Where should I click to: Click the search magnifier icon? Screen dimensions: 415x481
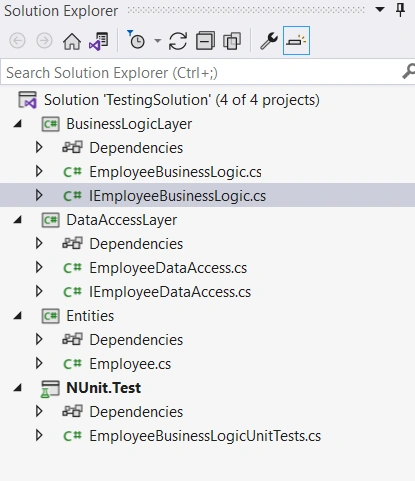[409, 71]
